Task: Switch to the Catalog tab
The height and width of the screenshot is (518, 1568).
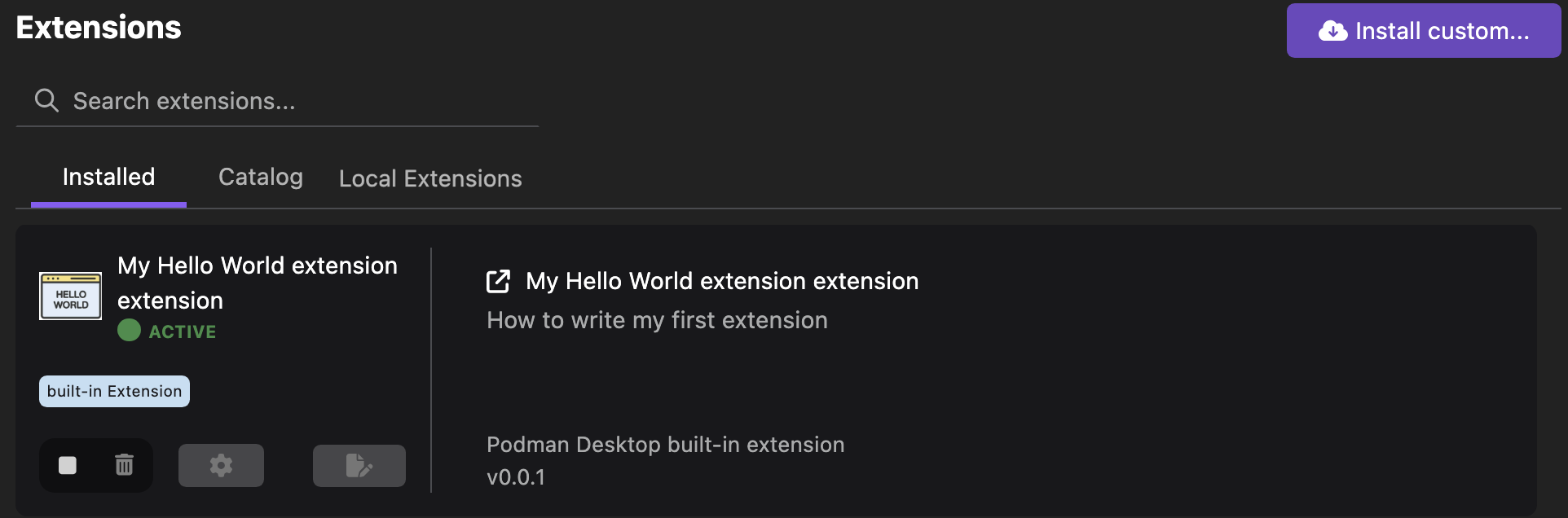Action: coord(260,177)
